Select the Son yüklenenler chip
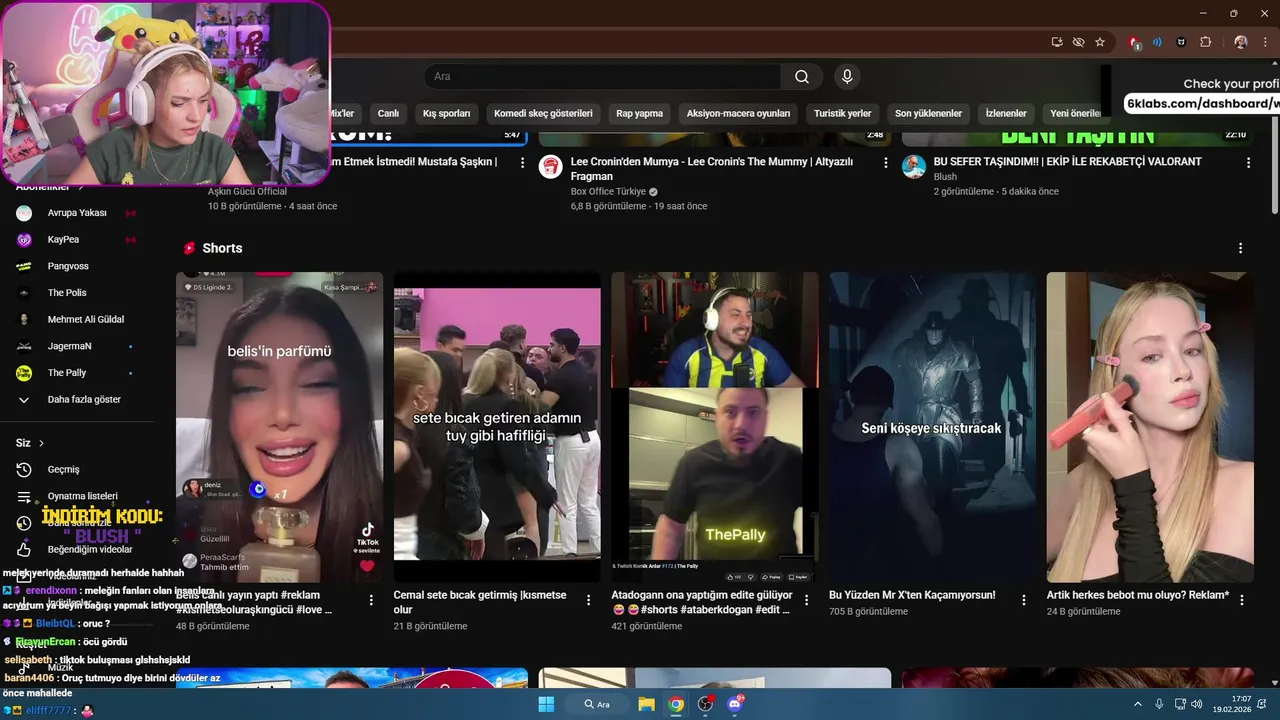 coord(928,113)
